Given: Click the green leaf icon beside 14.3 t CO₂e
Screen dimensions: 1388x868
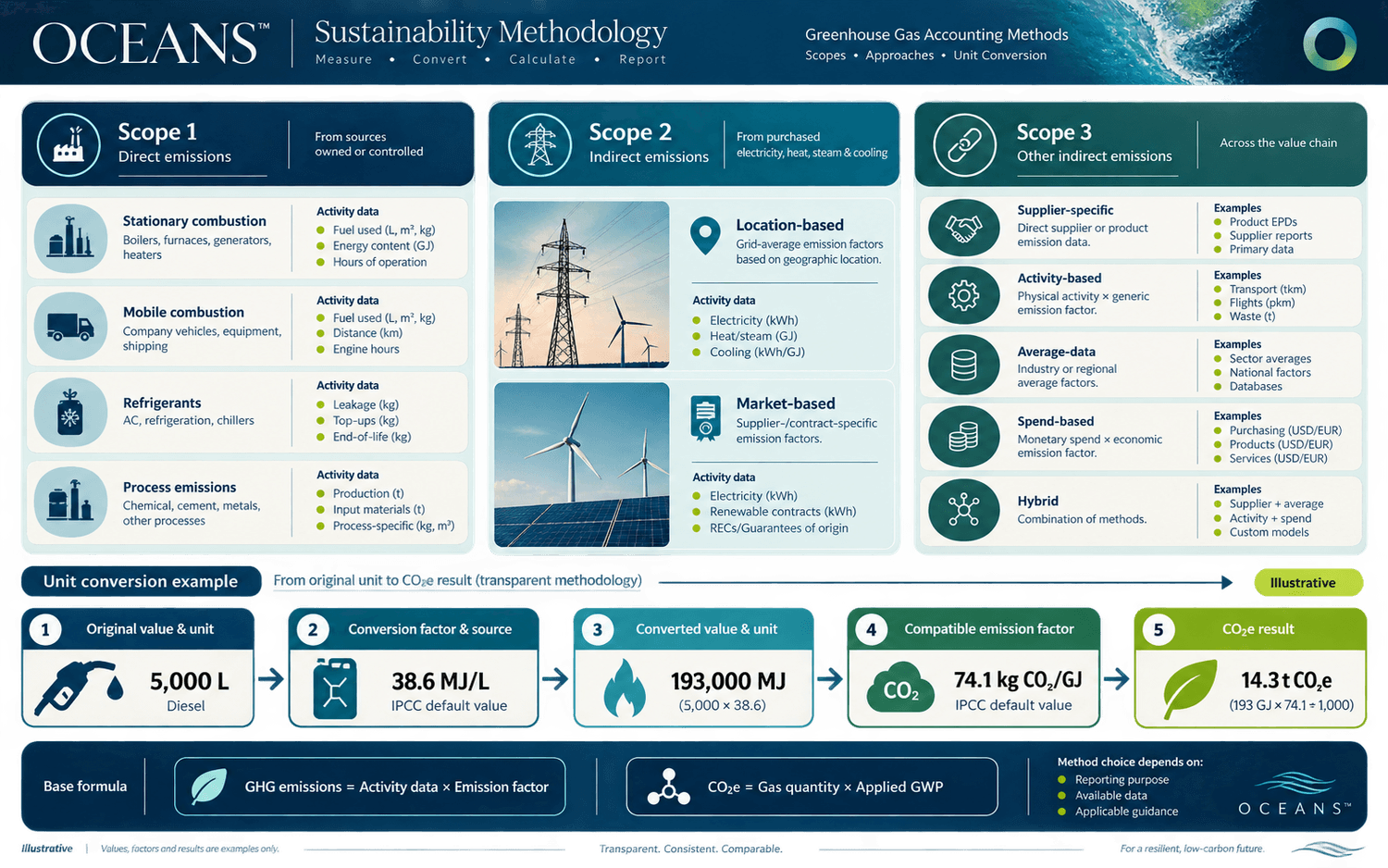Looking at the screenshot, I should point(1189,688).
